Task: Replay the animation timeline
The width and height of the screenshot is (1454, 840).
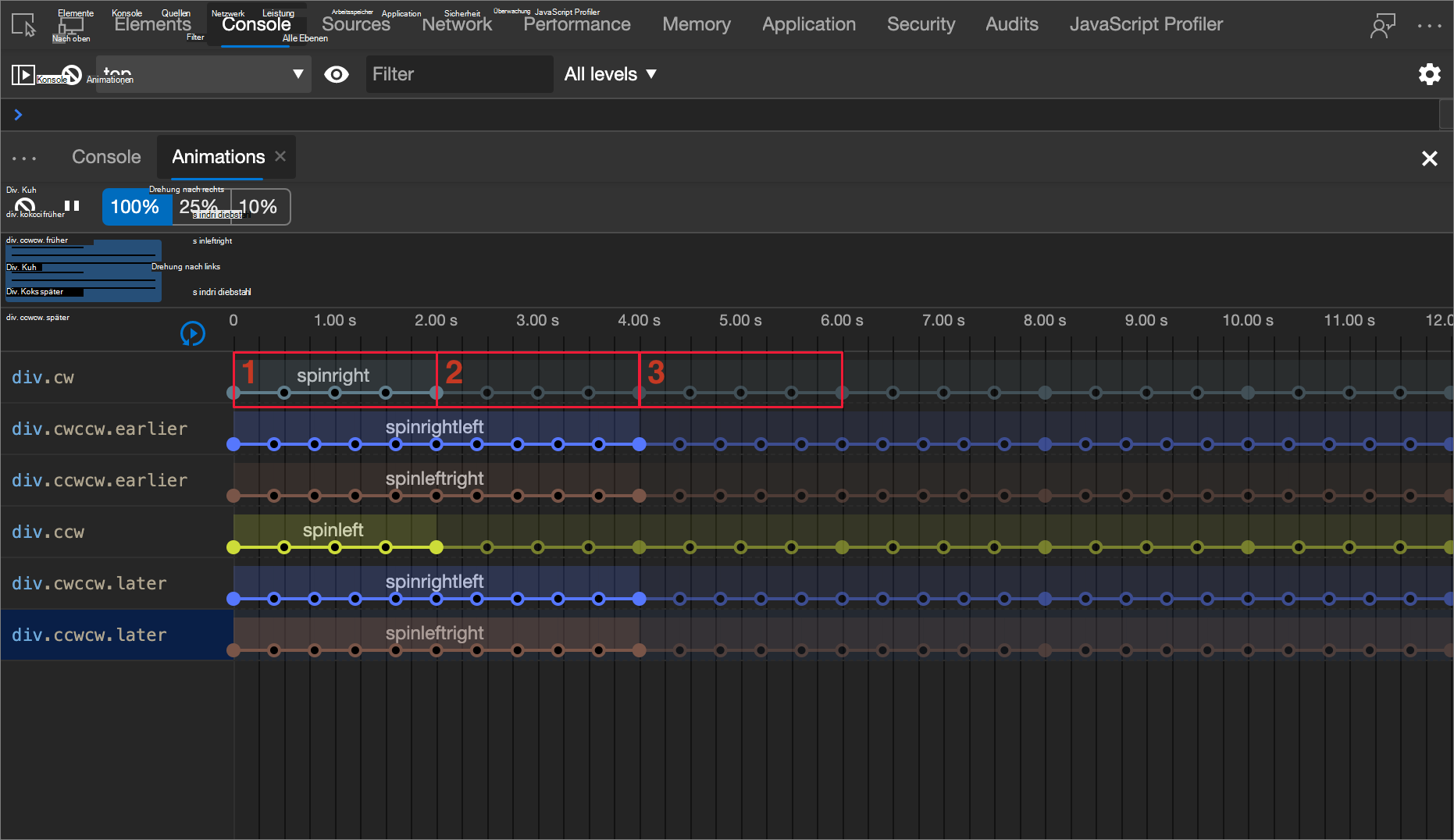Action: 192,333
